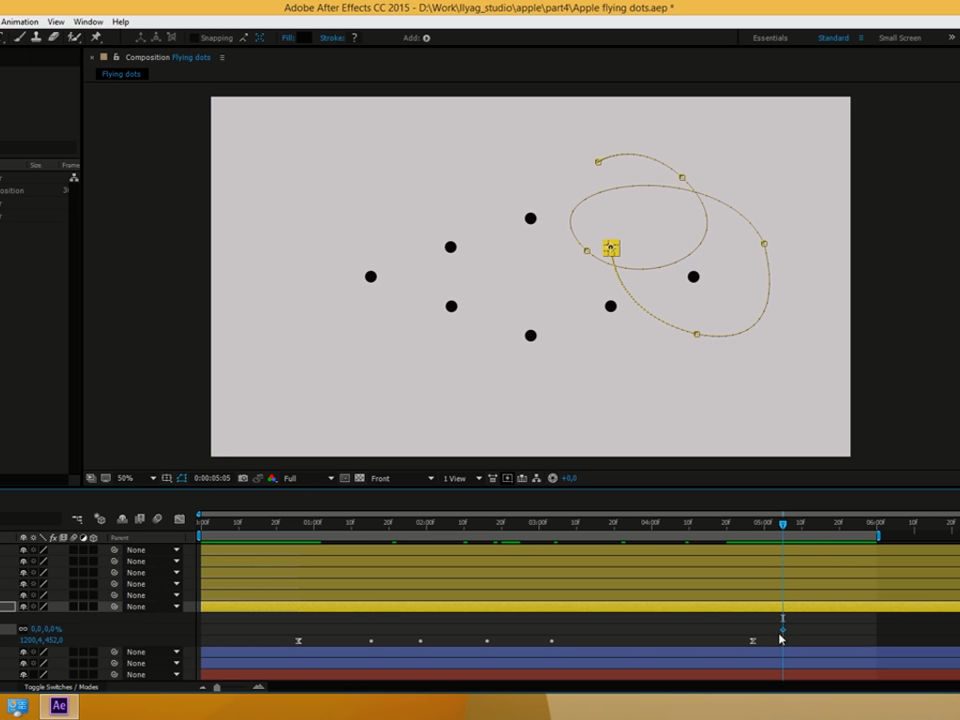960x720 pixels.
Task: Expand the workspace overflow chevron
Action: coord(951,37)
